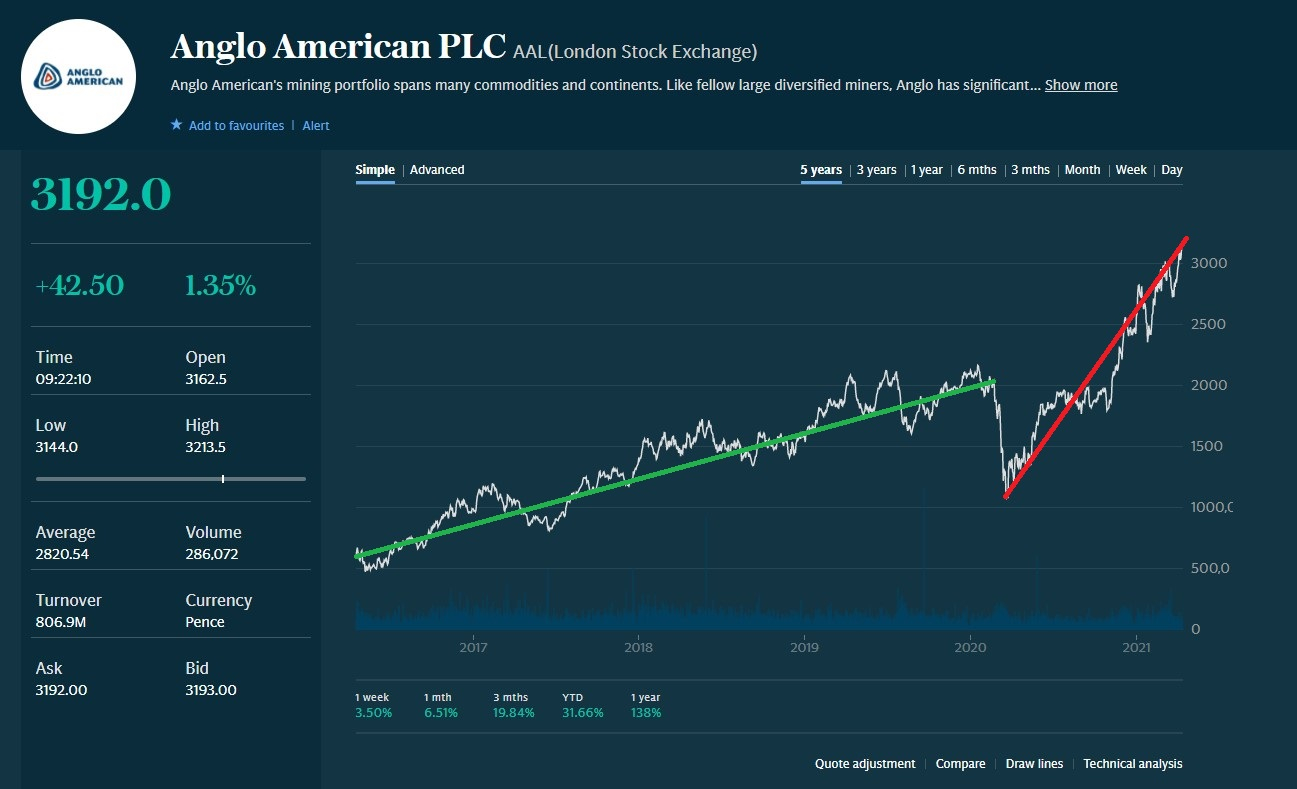
Task: Select the 5 years time range
Action: [821, 170]
